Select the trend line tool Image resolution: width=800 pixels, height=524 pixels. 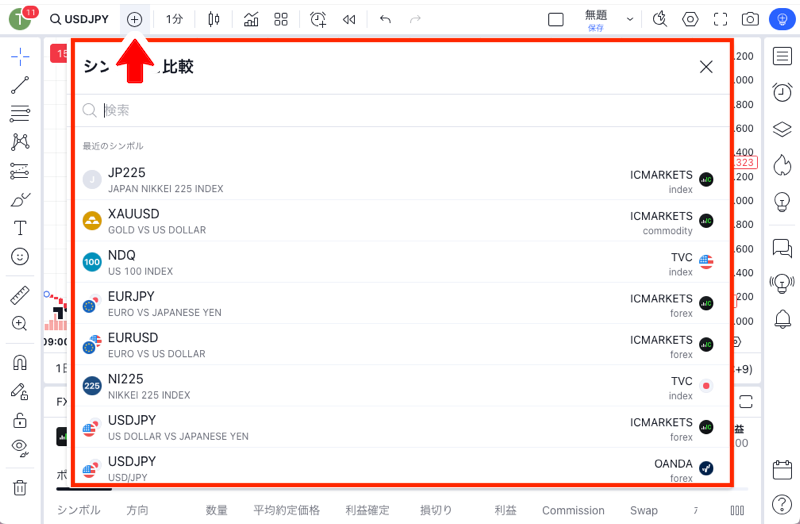coord(20,85)
